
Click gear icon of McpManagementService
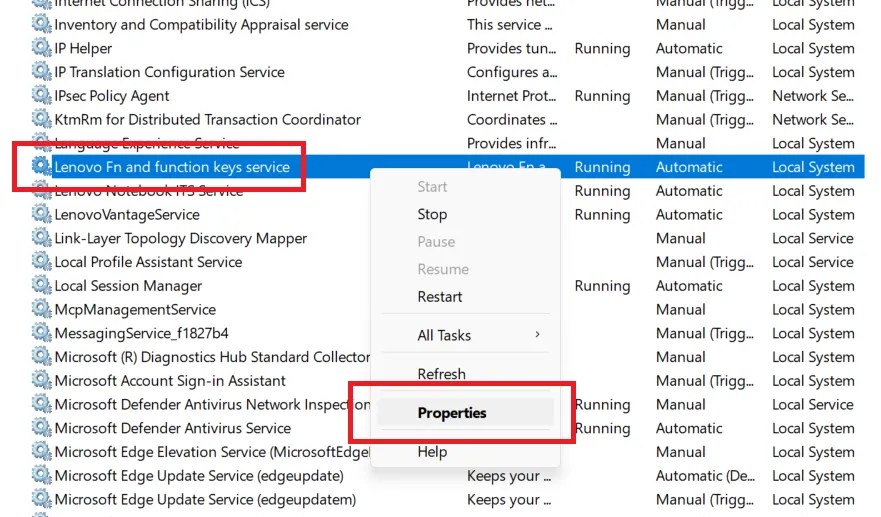42,309
